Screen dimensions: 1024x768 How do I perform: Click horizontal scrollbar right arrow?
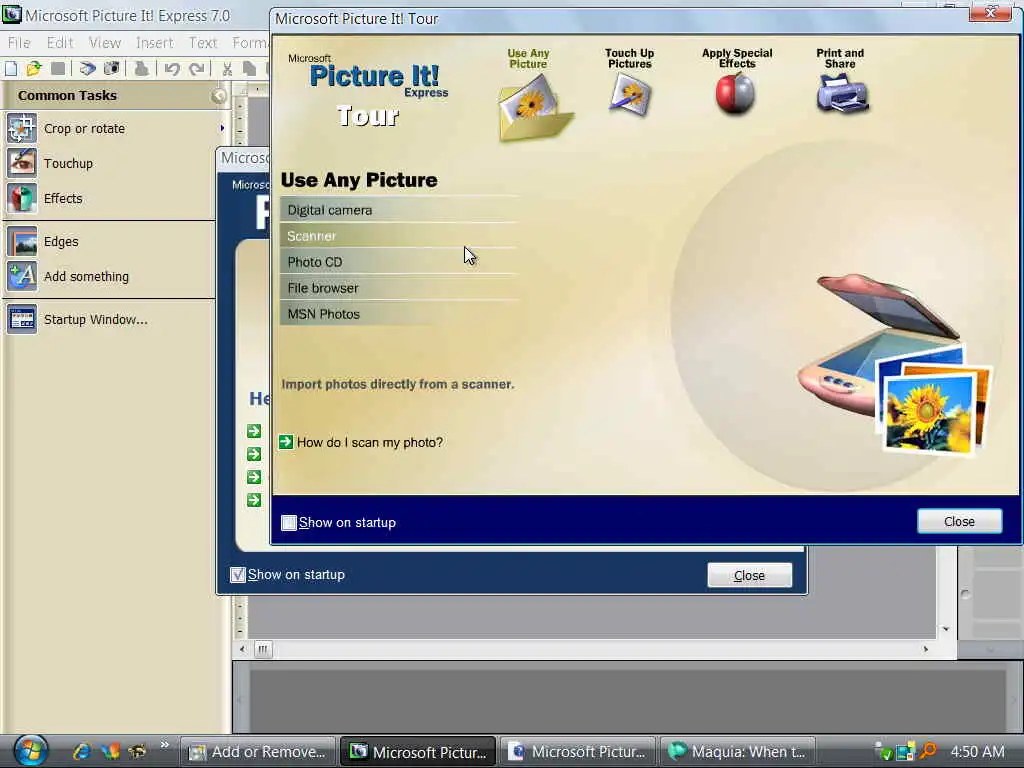click(x=925, y=649)
